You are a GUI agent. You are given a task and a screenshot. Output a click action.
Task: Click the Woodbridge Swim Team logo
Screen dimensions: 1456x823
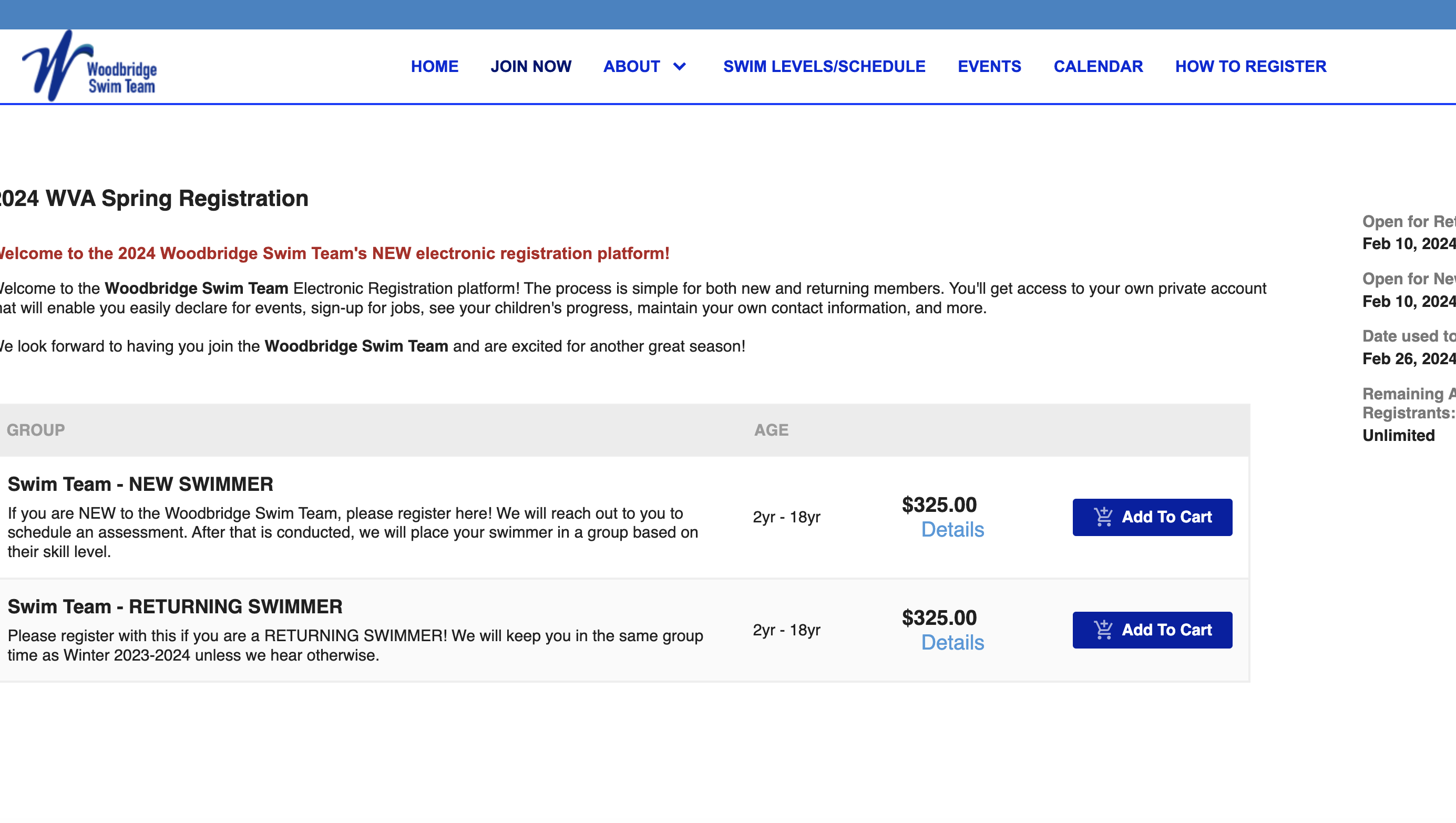click(x=89, y=67)
